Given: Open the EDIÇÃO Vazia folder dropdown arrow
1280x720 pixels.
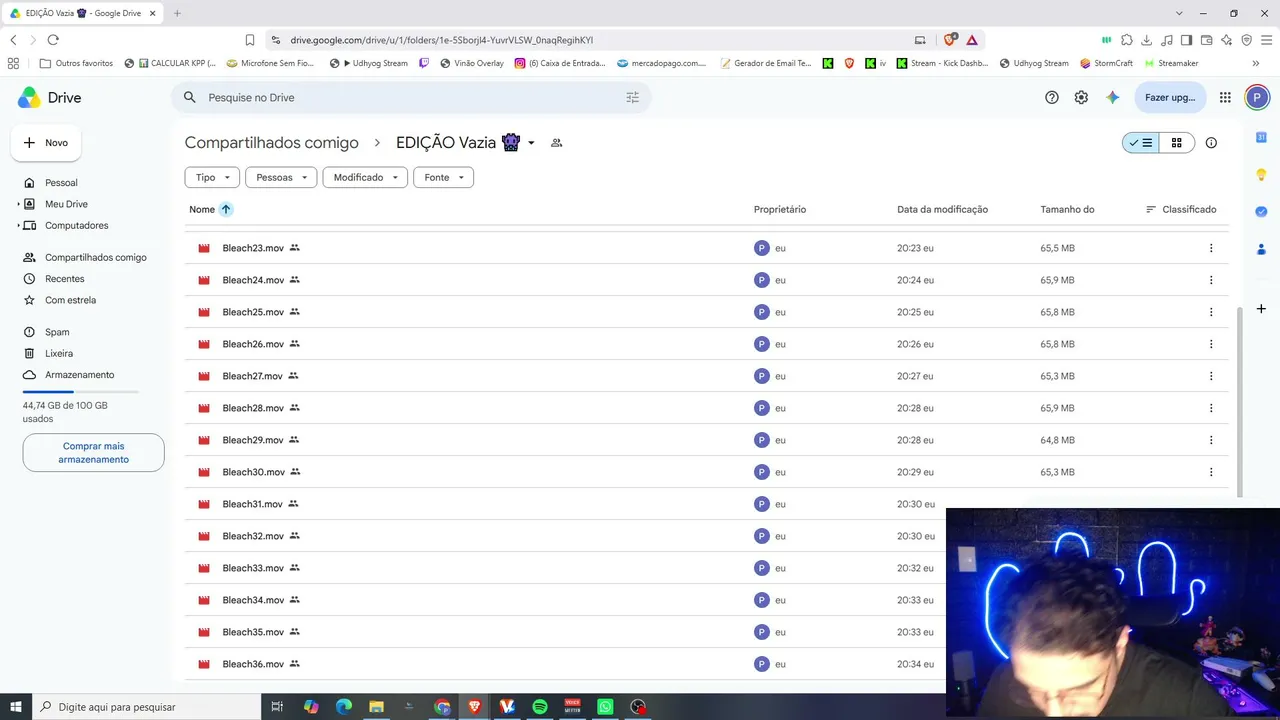Looking at the screenshot, I should (531, 143).
